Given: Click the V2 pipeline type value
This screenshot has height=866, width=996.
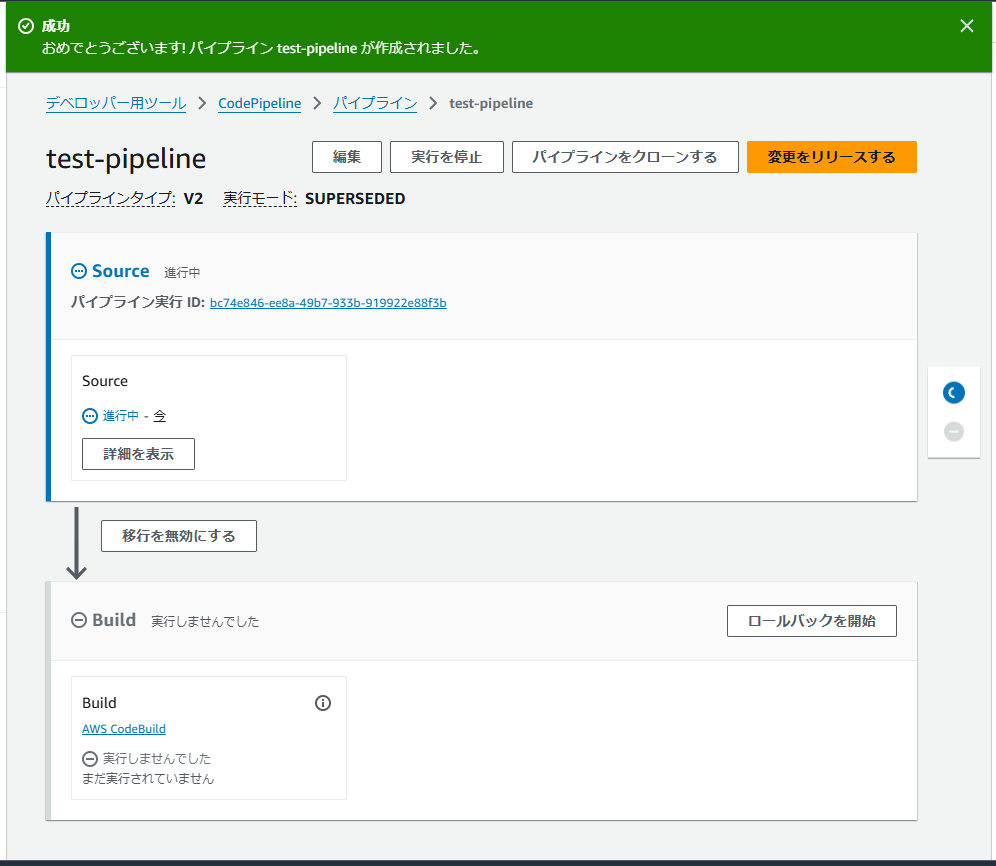Looking at the screenshot, I should 193,198.
